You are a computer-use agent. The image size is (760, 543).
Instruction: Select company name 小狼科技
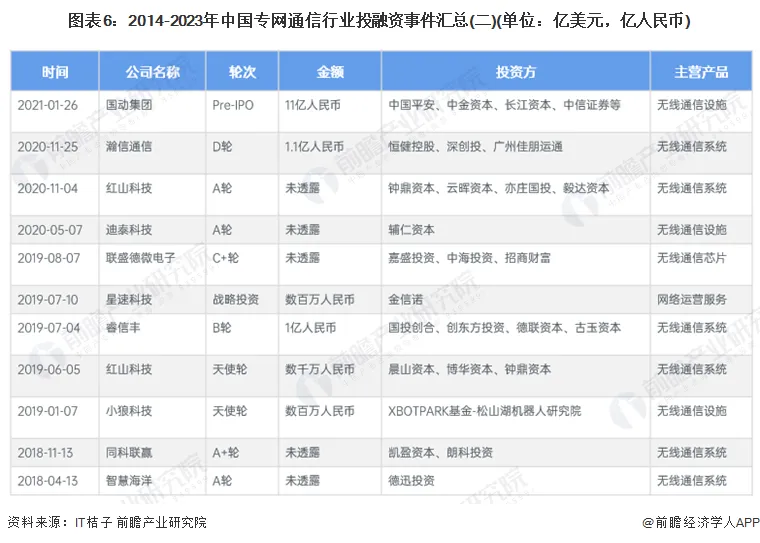(x=129, y=411)
